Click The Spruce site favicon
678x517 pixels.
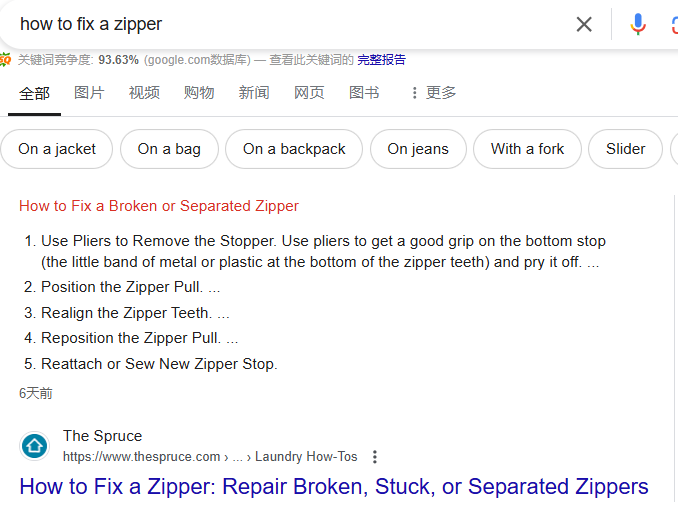[35, 446]
